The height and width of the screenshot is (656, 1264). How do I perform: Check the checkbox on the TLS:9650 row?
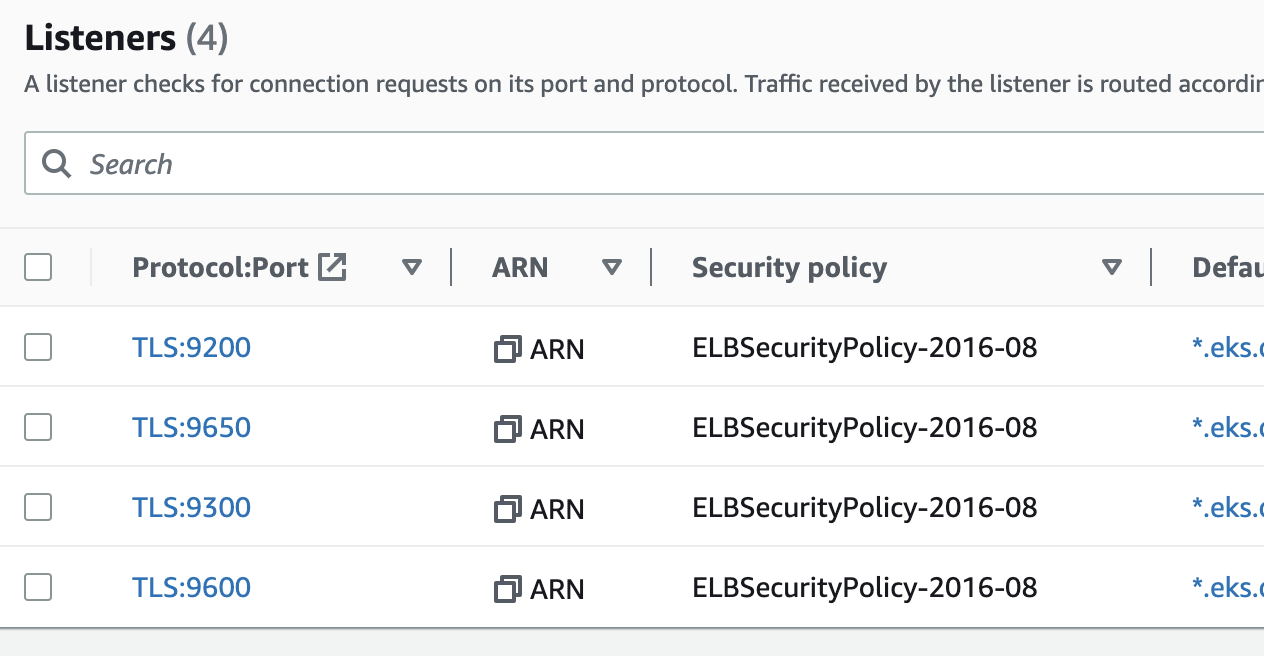[x=37, y=426]
